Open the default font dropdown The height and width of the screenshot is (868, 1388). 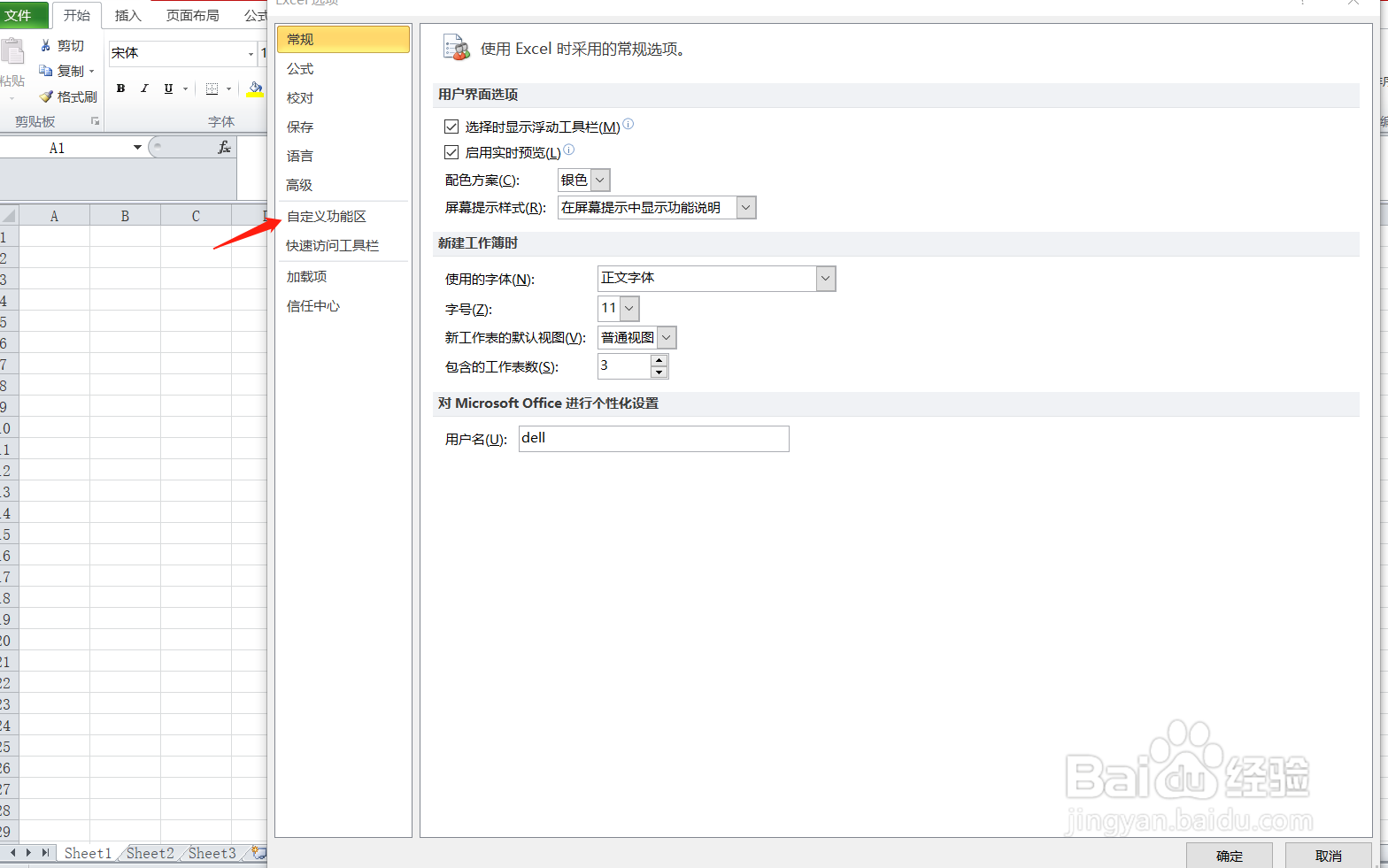pos(826,278)
